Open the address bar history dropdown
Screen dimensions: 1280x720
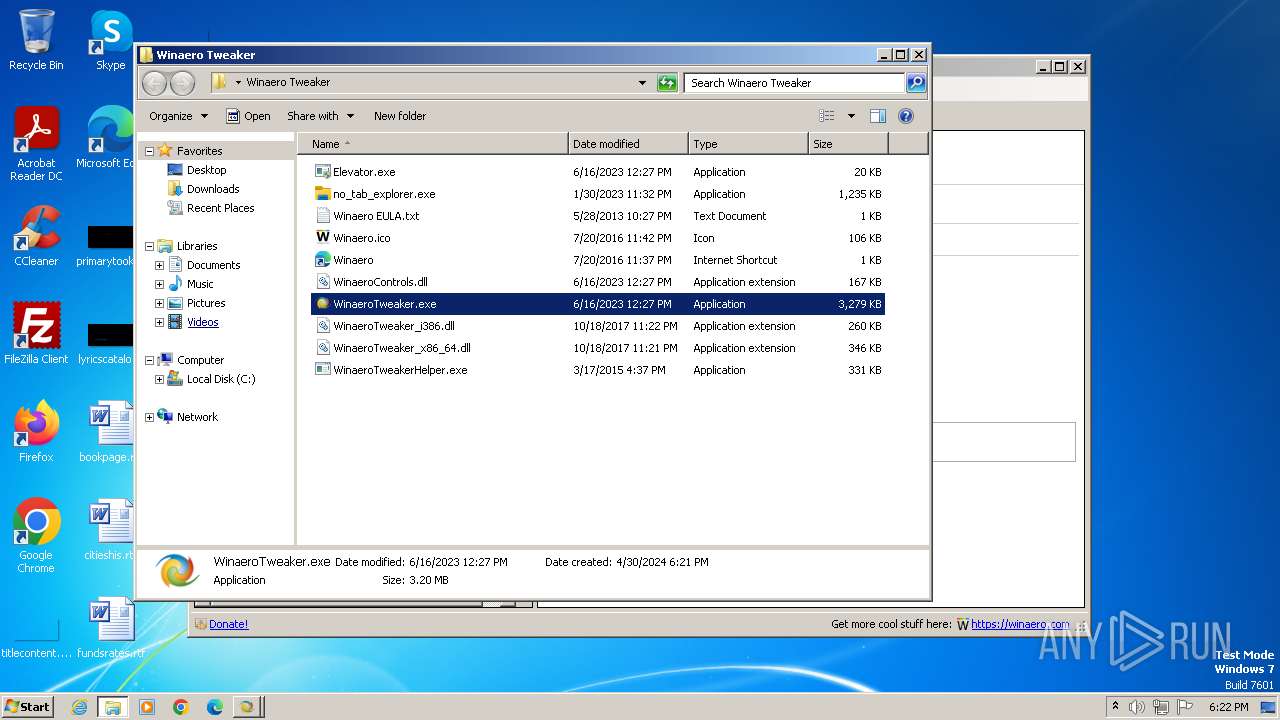(642, 83)
